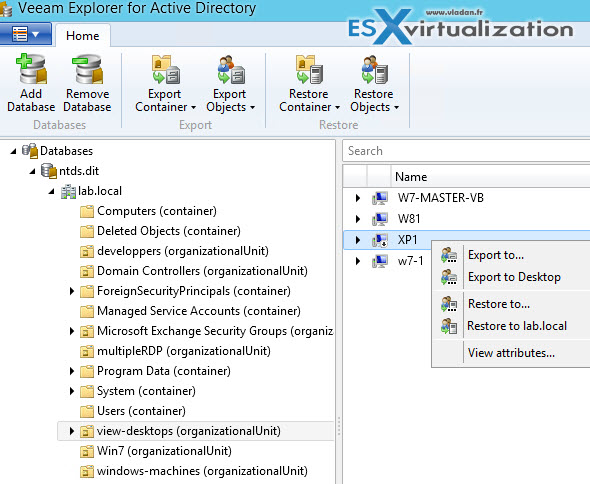Open the Restore Container dropdown arrow
This screenshot has height=484, width=590.
tap(337, 107)
